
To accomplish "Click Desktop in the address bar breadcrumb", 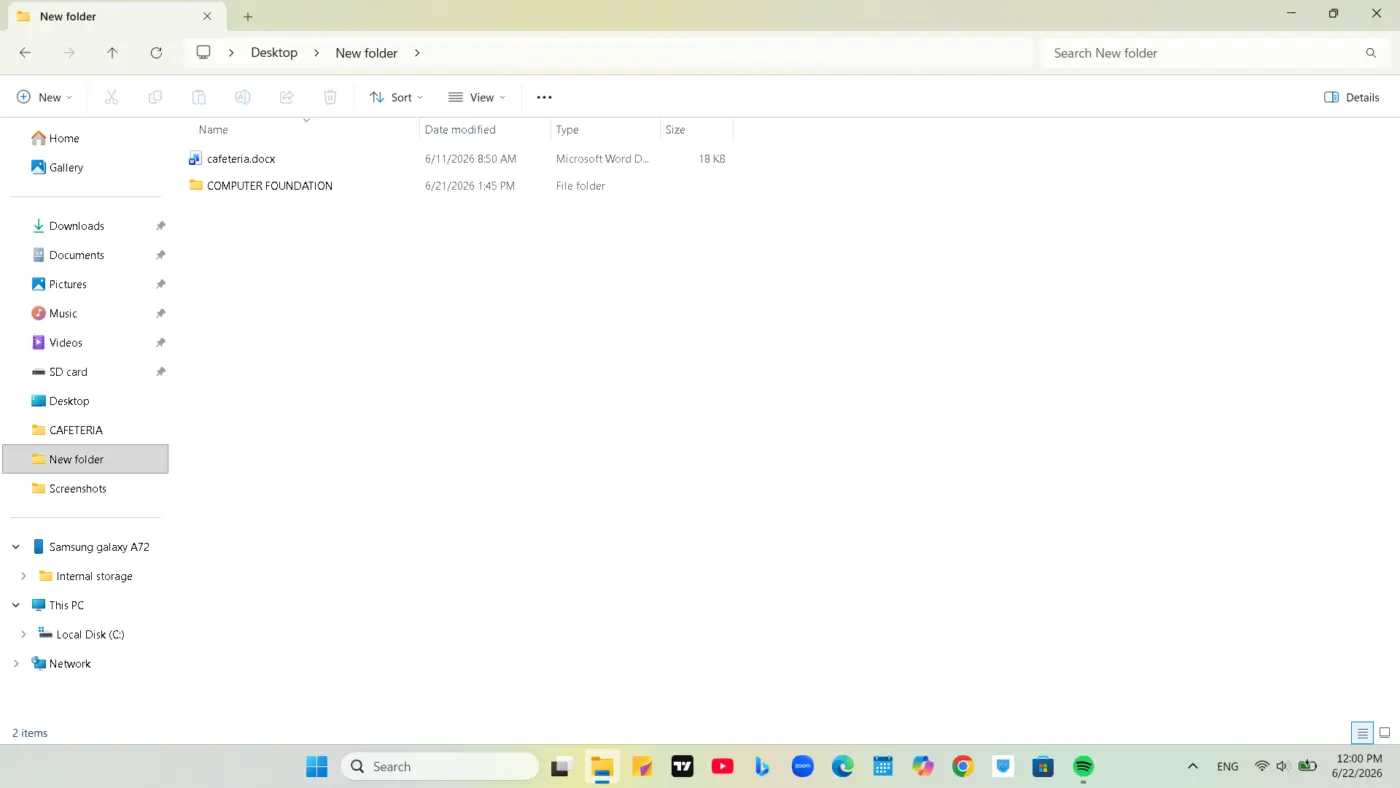I will tap(274, 53).
